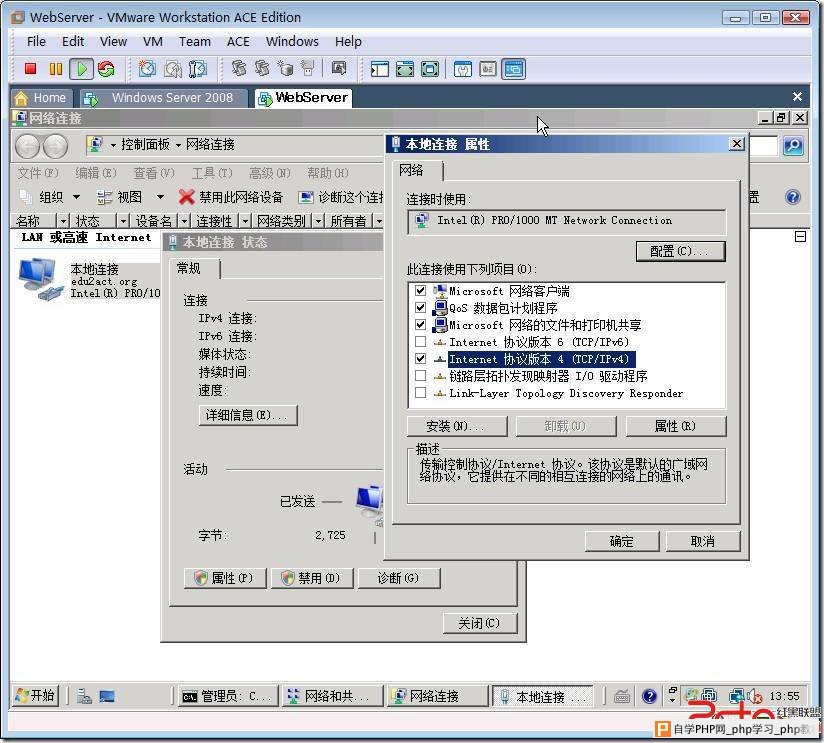824x743 pixels.
Task: Check 链路层拓扑发现映射器 I/O 驱动程序 checkbox
Action: [420, 376]
